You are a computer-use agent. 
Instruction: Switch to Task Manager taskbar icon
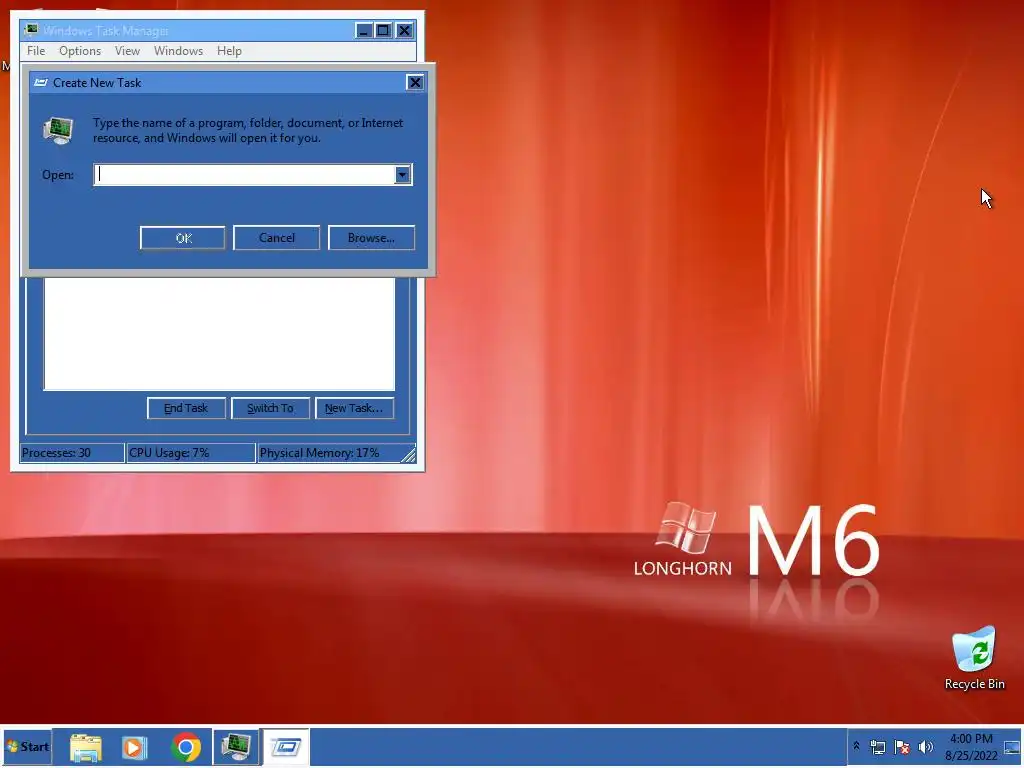[x=236, y=747]
